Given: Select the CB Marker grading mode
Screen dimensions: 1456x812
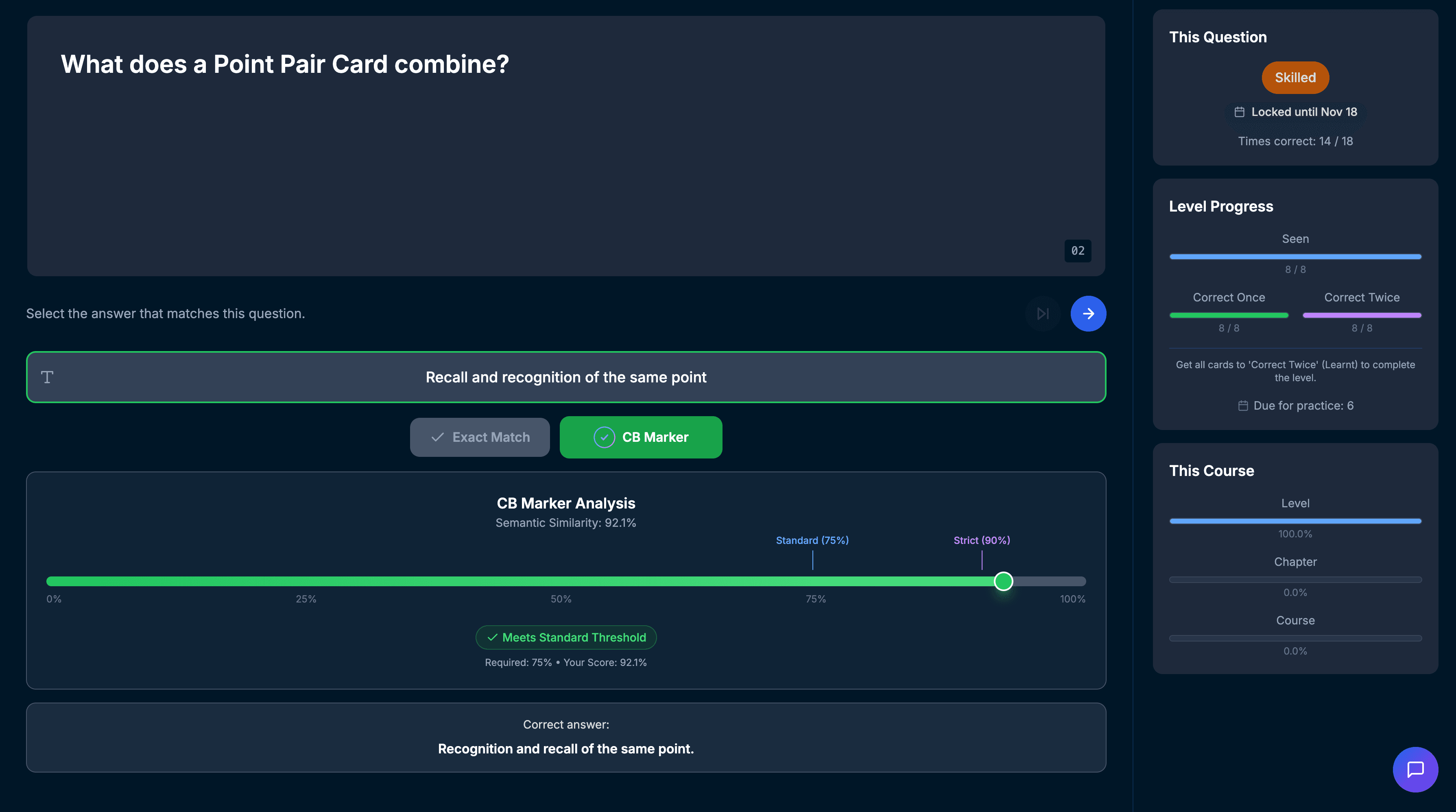Looking at the screenshot, I should 640,437.
